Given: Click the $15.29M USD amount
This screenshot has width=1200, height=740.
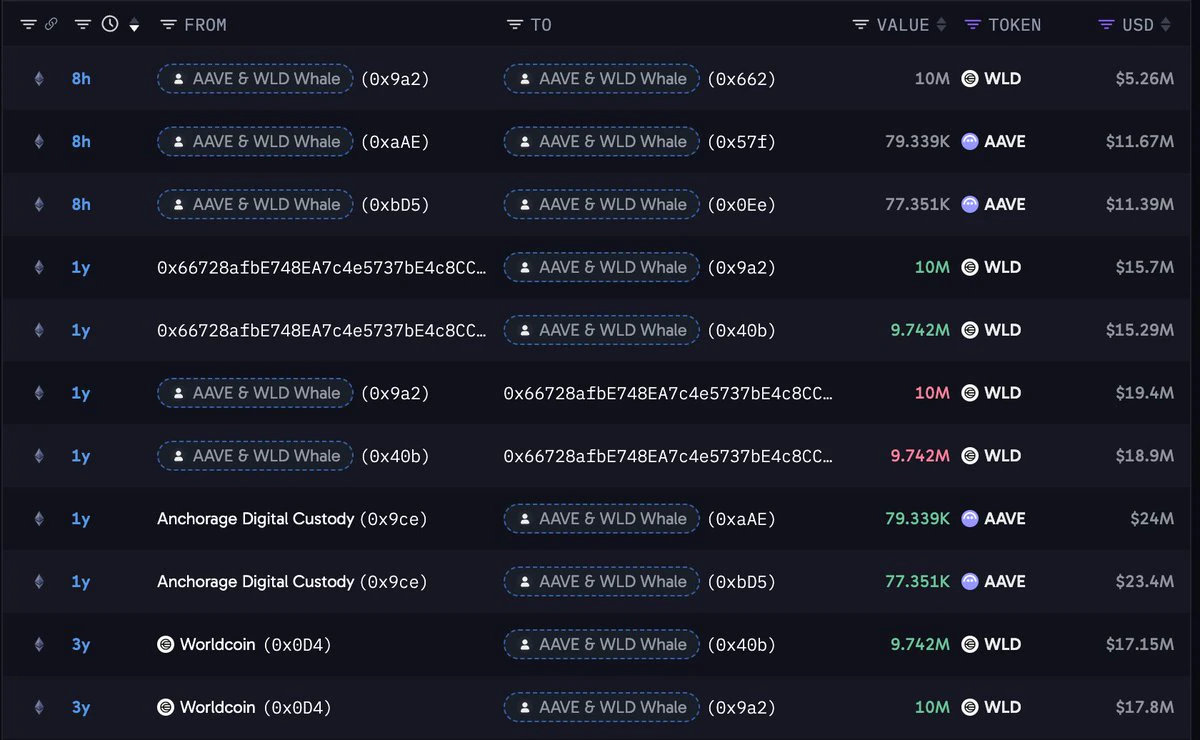Looking at the screenshot, I should tap(1140, 330).
